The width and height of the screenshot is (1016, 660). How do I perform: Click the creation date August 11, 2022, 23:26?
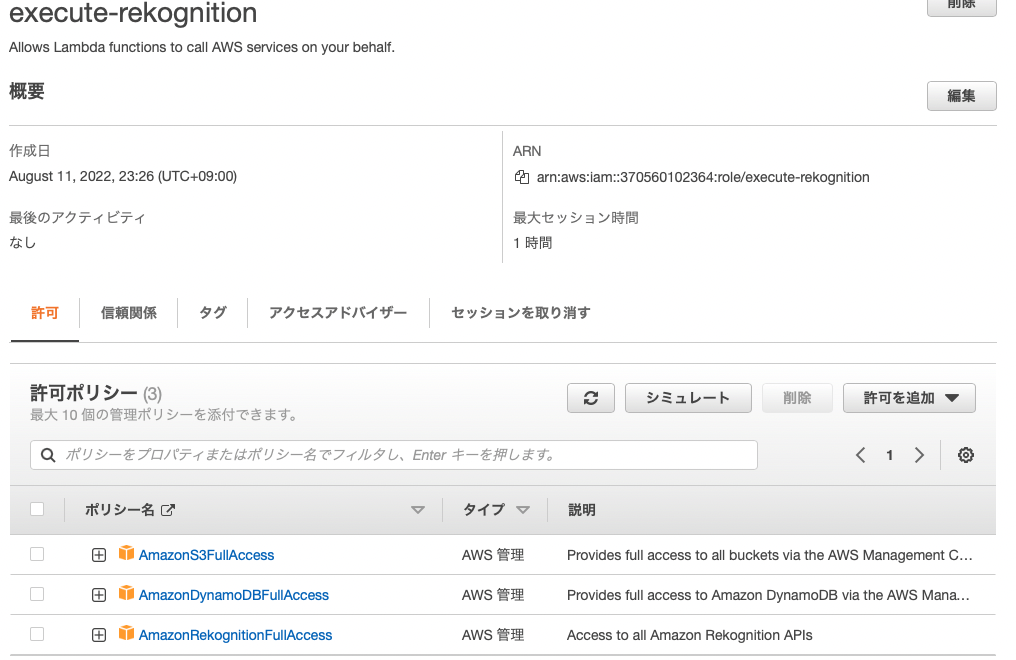pos(123,176)
